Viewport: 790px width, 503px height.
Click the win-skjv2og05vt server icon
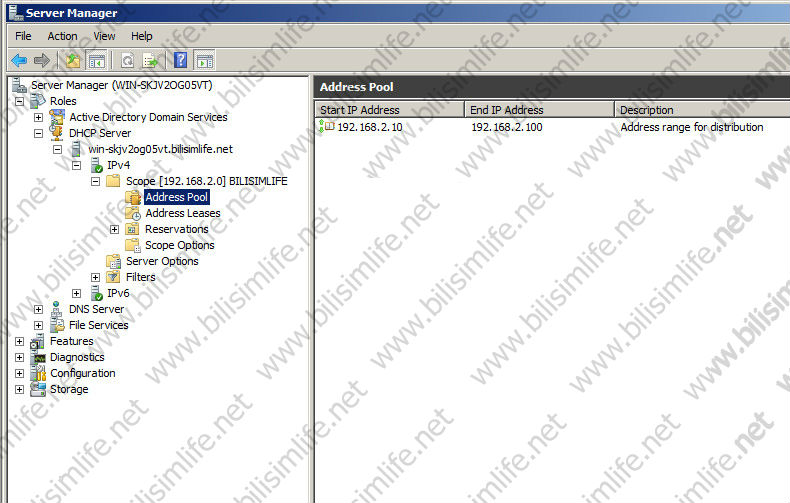coord(76,149)
